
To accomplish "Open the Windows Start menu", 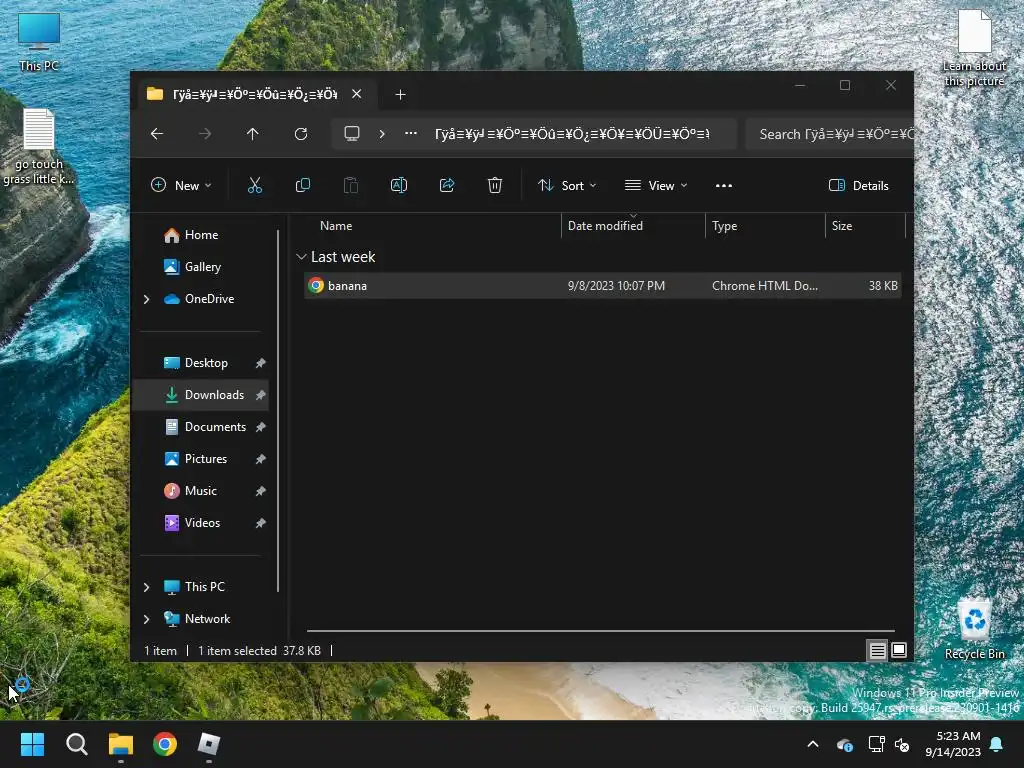I will (x=32, y=744).
